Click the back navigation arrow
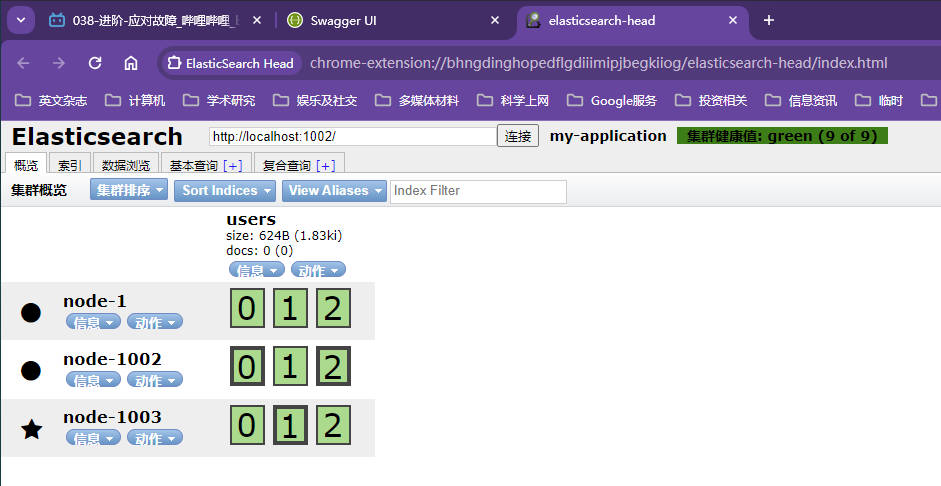This screenshot has width=941, height=486. [24, 63]
